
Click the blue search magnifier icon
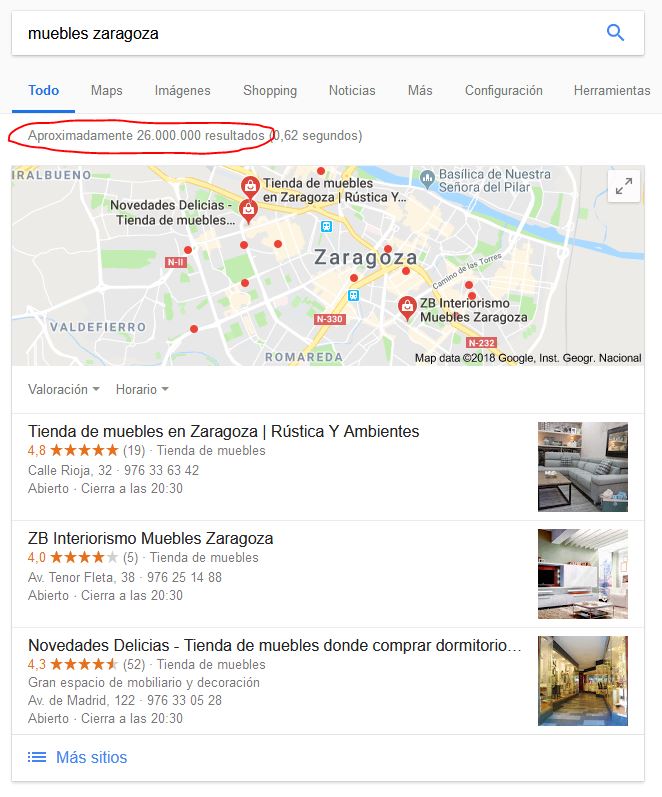coord(615,33)
